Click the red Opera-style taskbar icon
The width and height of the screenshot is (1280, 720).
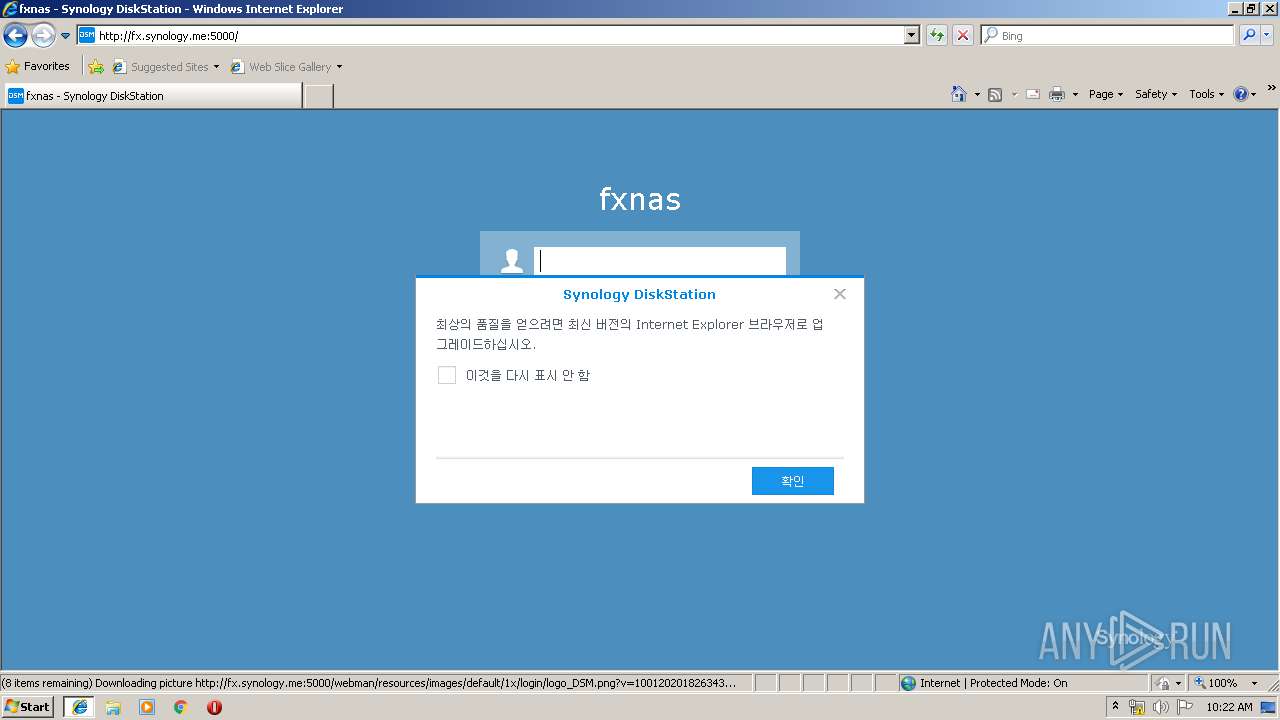(x=214, y=707)
